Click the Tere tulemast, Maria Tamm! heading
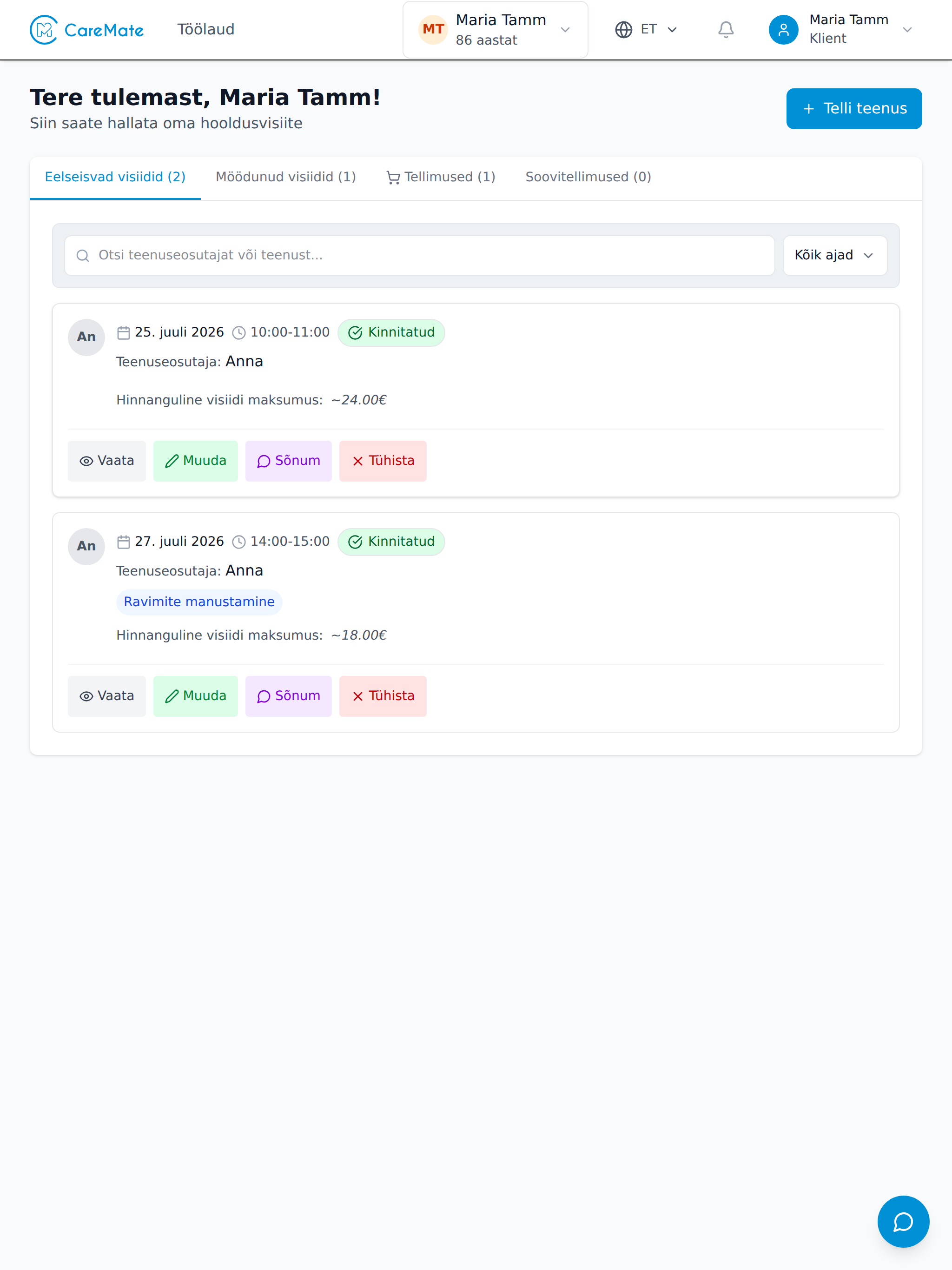 [x=205, y=97]
